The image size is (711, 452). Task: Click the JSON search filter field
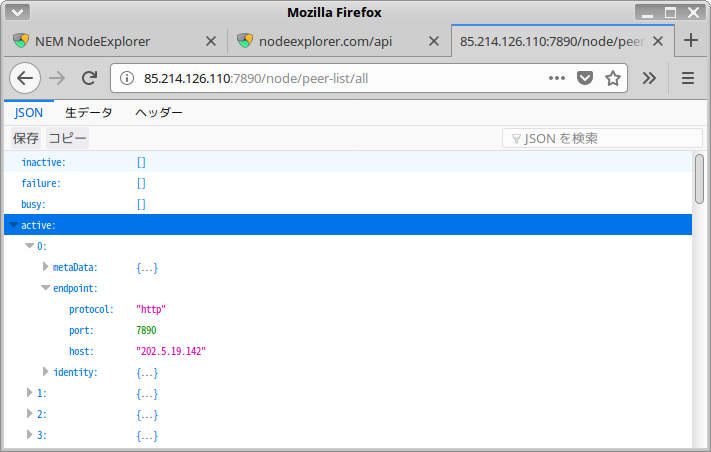tap(597, 139)
